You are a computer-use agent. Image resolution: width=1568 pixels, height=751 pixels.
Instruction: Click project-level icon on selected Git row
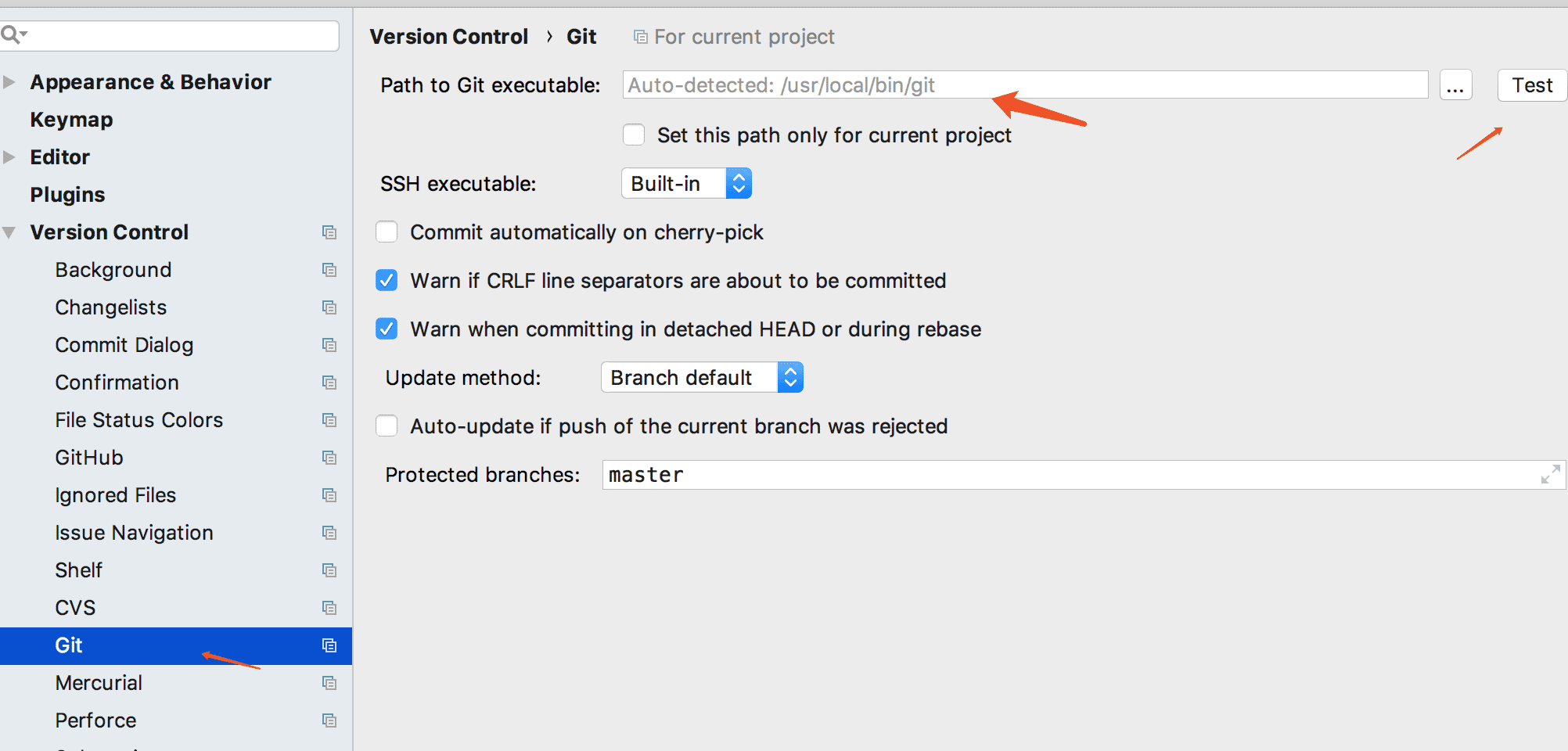(329, 645)
